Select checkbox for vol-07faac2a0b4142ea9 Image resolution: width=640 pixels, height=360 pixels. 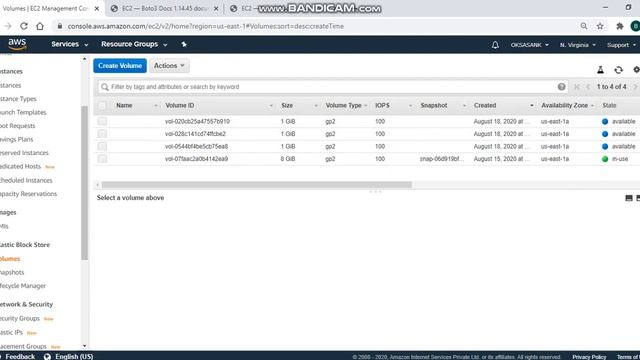click(x=102, y=159)
